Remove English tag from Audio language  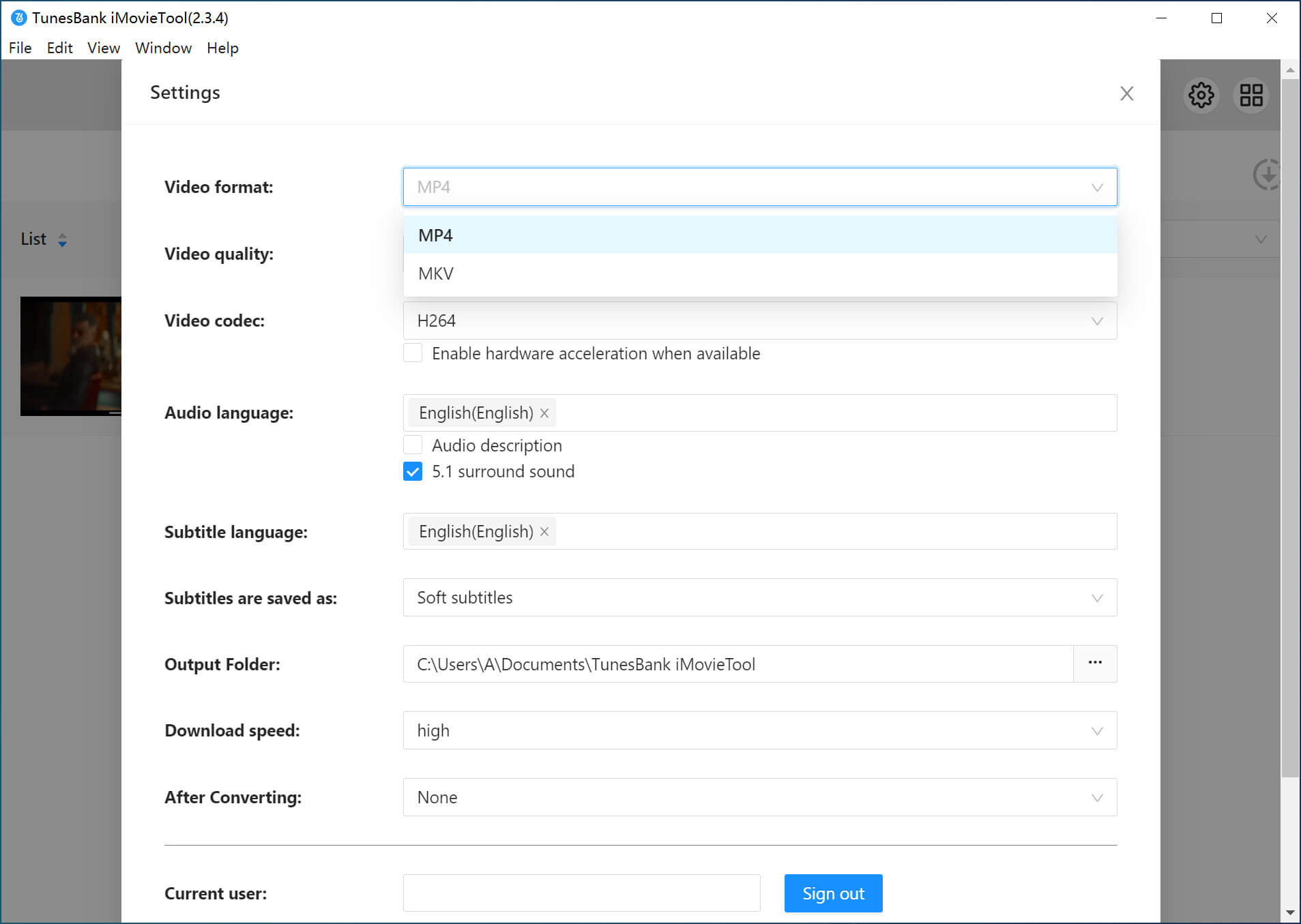click(x=544, y=413)
